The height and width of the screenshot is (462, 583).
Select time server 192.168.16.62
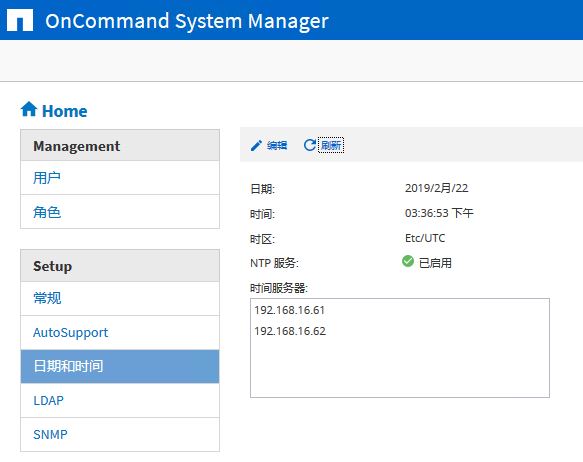click(x=290, y=331)
